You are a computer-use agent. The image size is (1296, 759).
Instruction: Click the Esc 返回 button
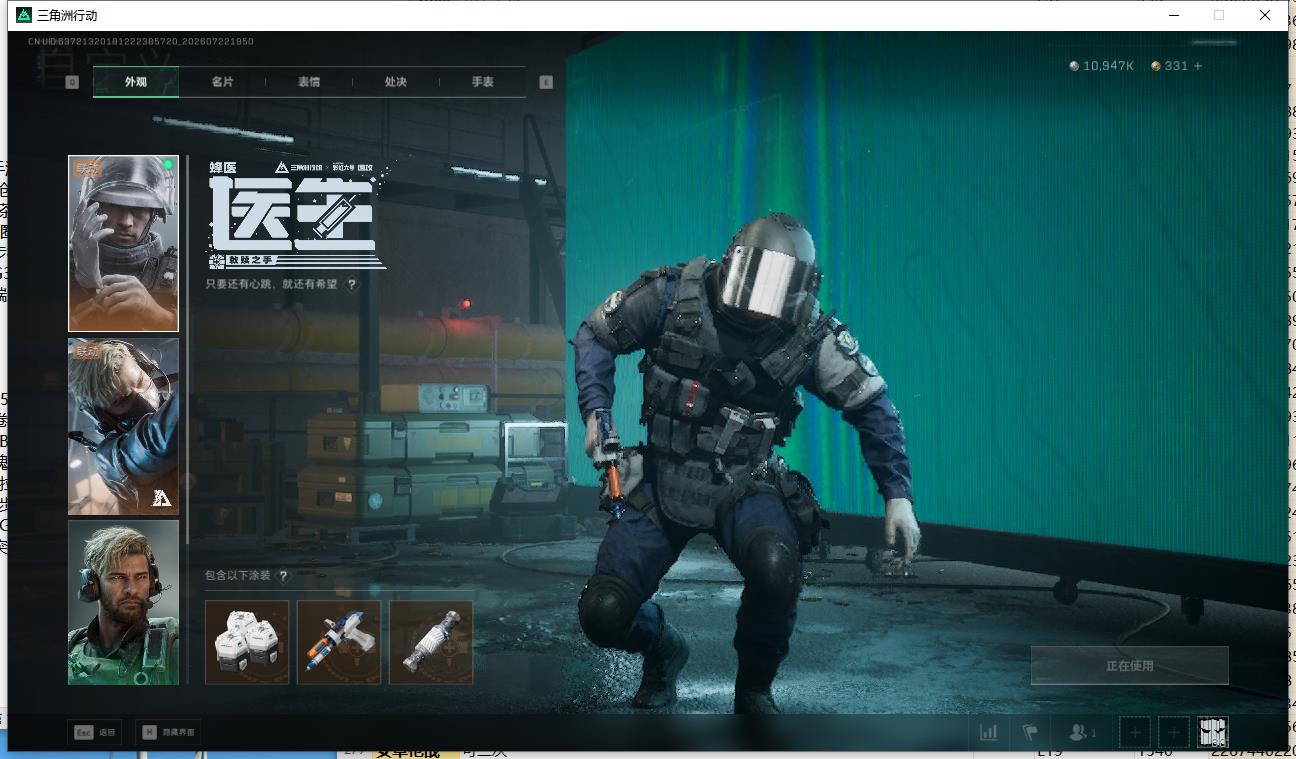(95, 732)
